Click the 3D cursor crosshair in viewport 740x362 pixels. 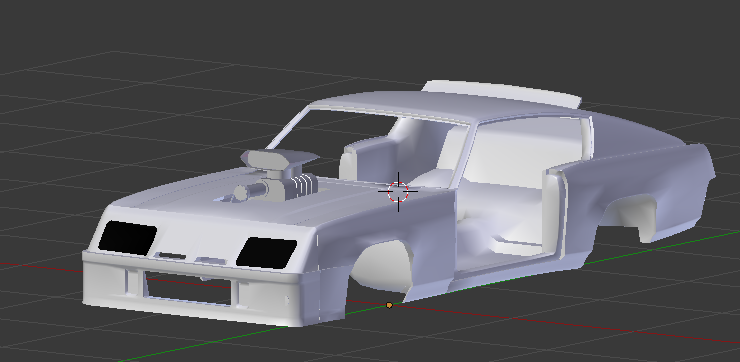pyautogui.click(x=398, y=192)
